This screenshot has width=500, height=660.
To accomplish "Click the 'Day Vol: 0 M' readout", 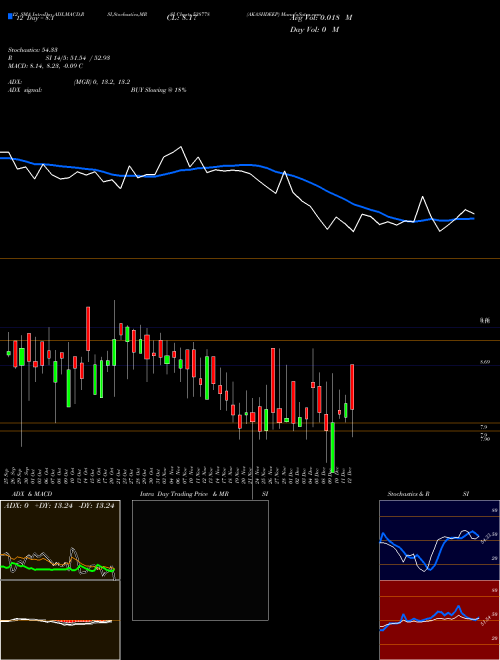I will 314,29.
